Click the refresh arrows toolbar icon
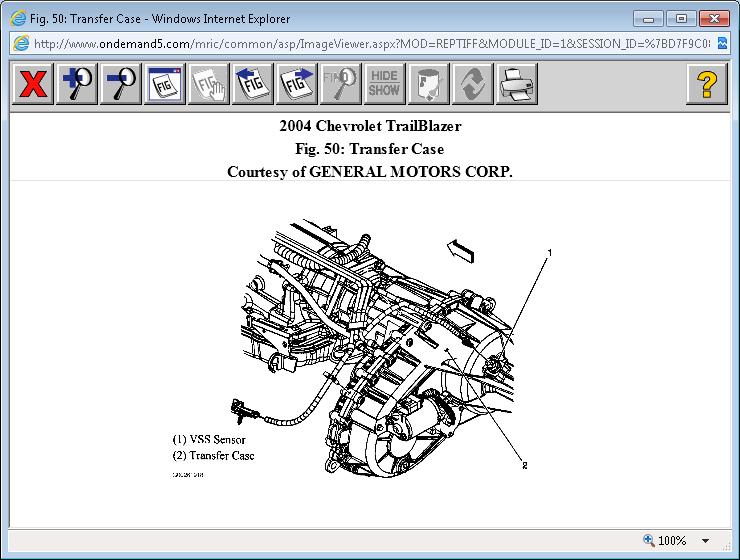Image resolution: width=740 pixels, height=560 pixels. coord(473,84)
